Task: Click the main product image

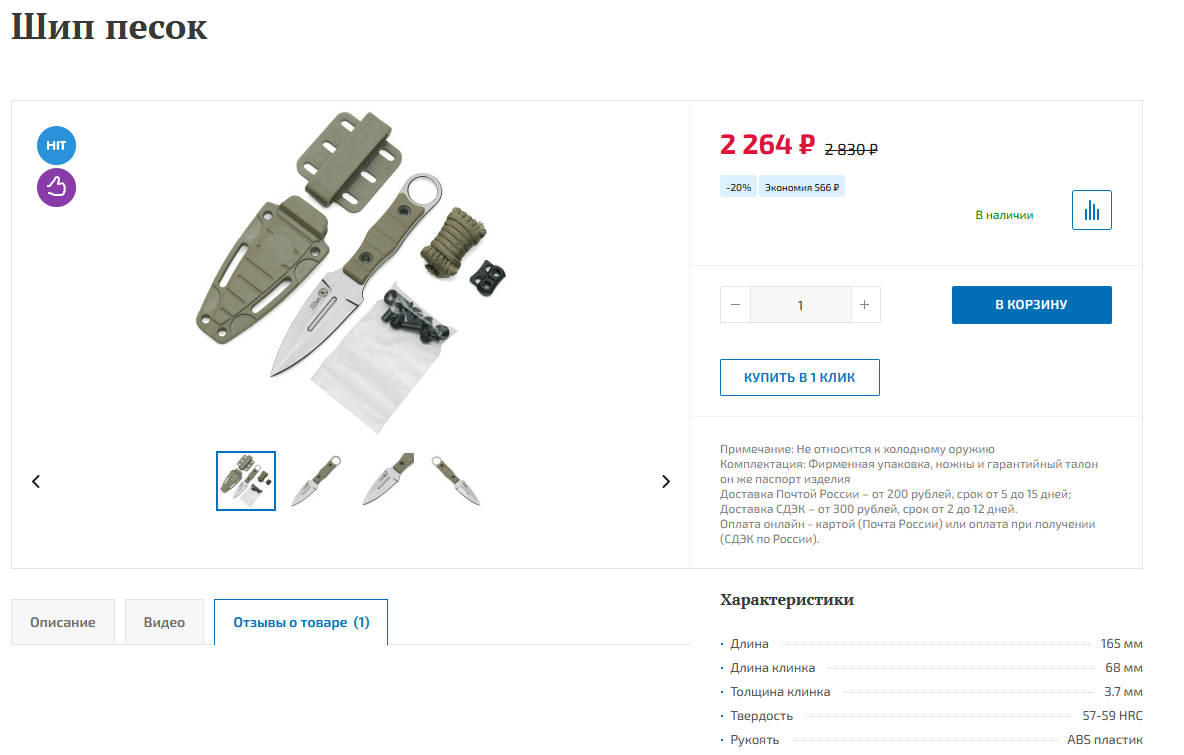Action: point(350,272)
